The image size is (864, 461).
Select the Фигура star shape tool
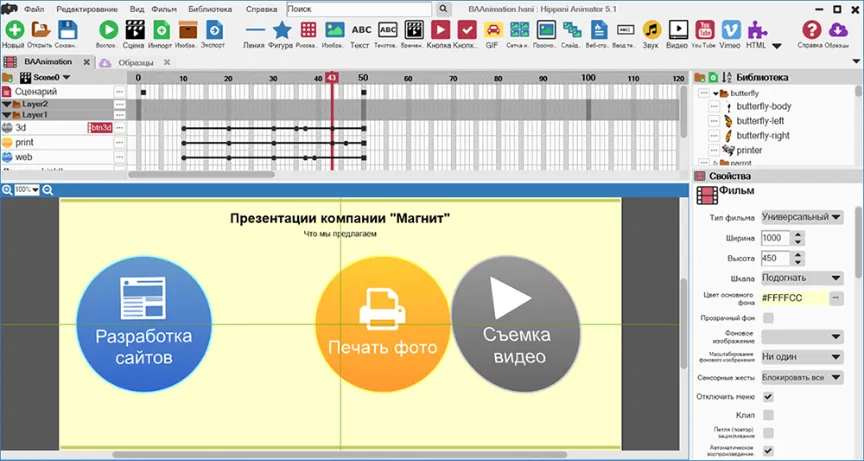coord(282,30)
